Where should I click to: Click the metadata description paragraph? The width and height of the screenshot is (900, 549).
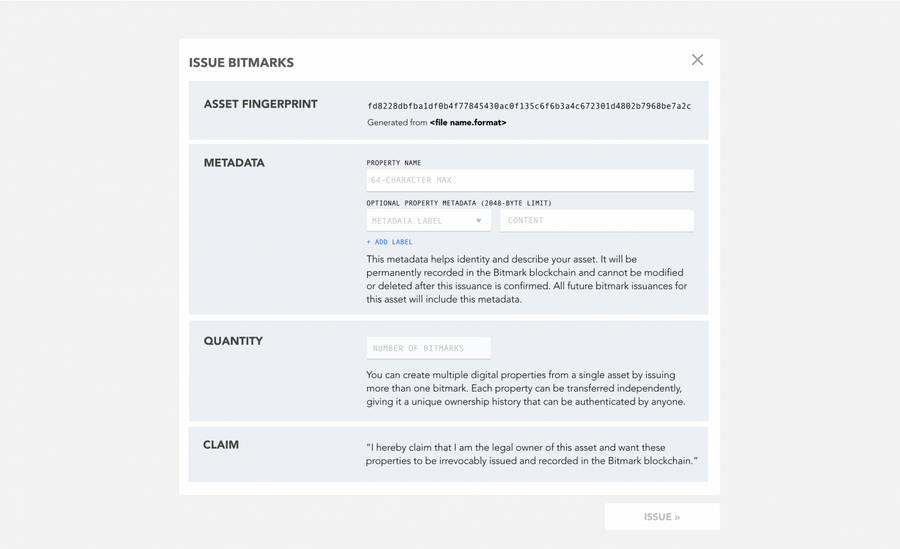click(526, 279)
